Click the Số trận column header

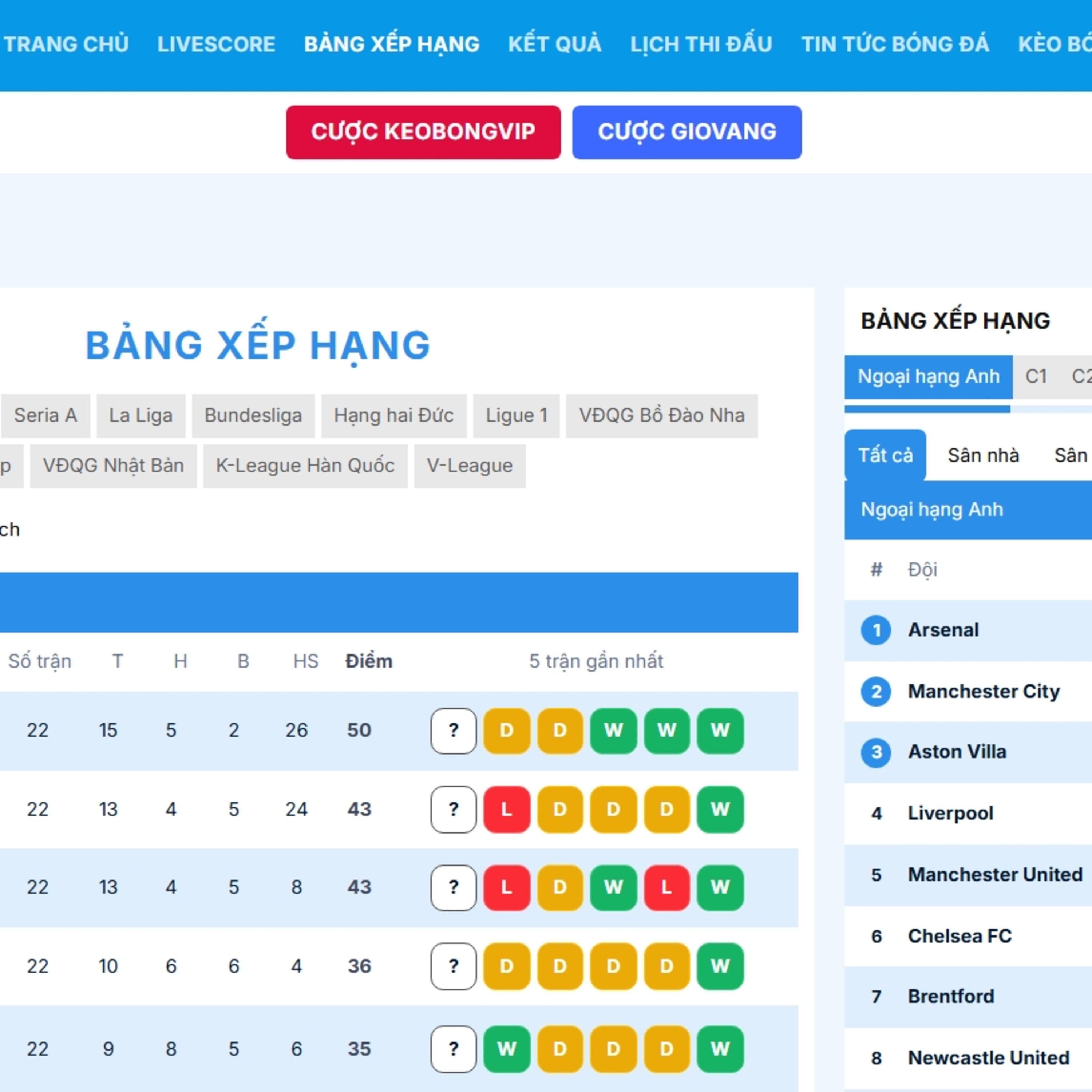[40, 661]
